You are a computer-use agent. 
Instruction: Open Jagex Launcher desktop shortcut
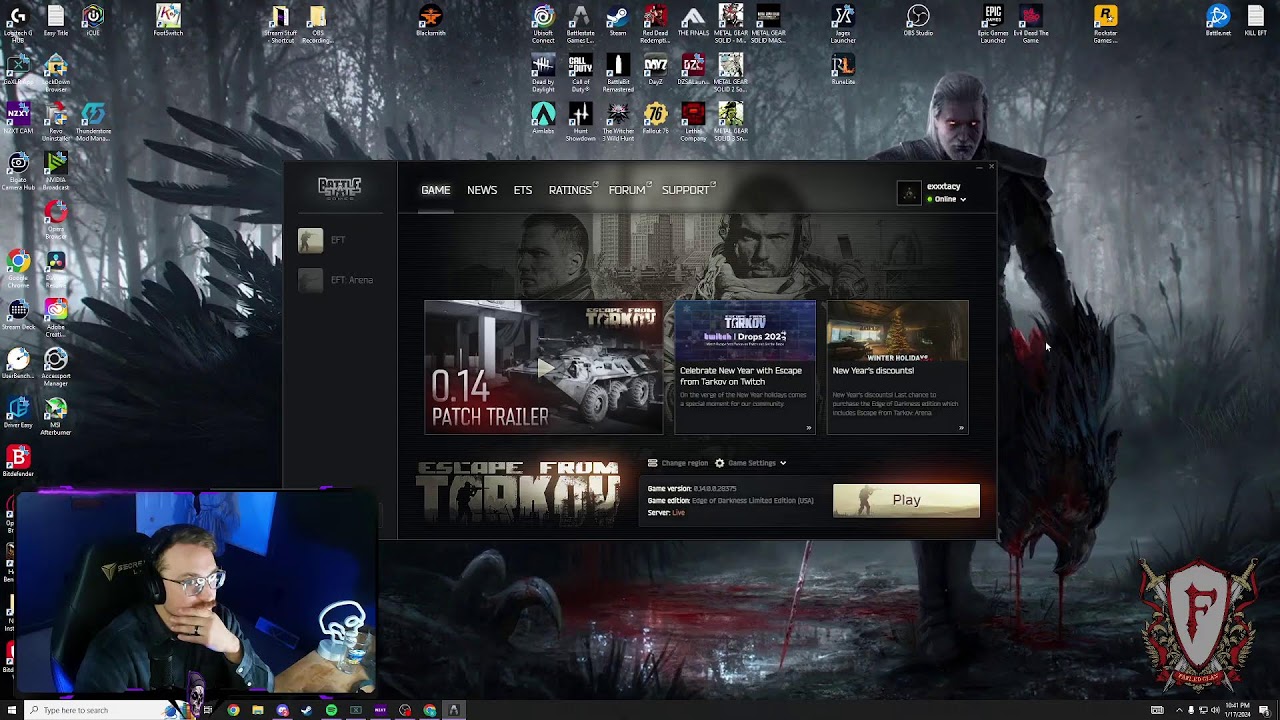click(x=843, y=24)
